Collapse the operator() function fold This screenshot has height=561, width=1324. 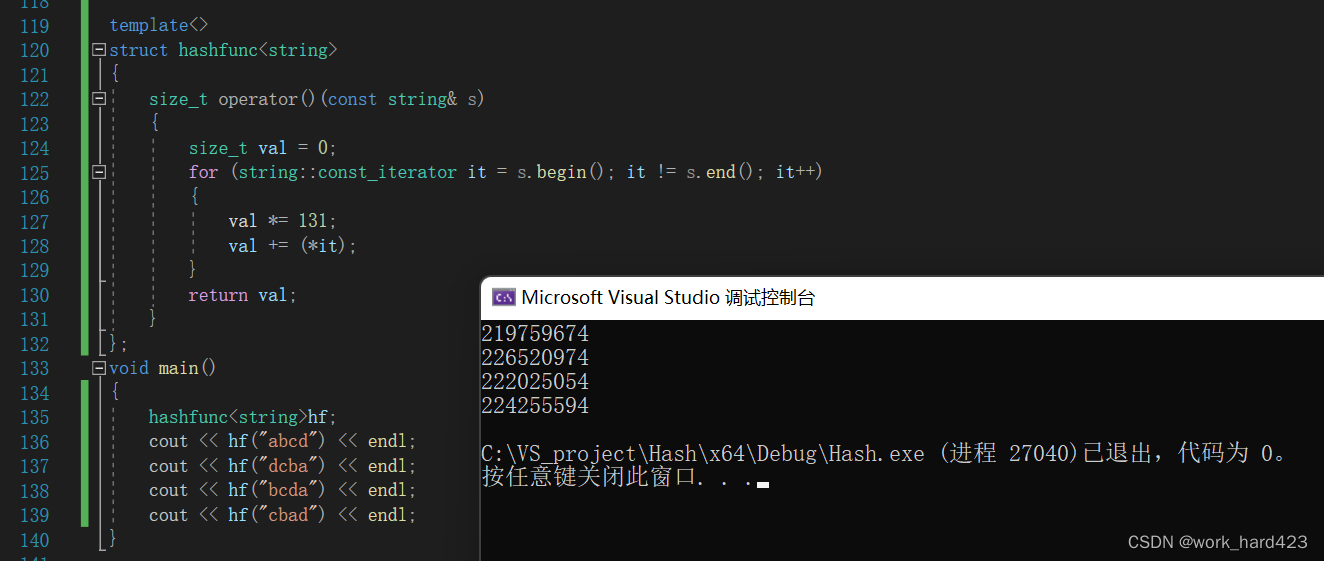click(99, 99)
